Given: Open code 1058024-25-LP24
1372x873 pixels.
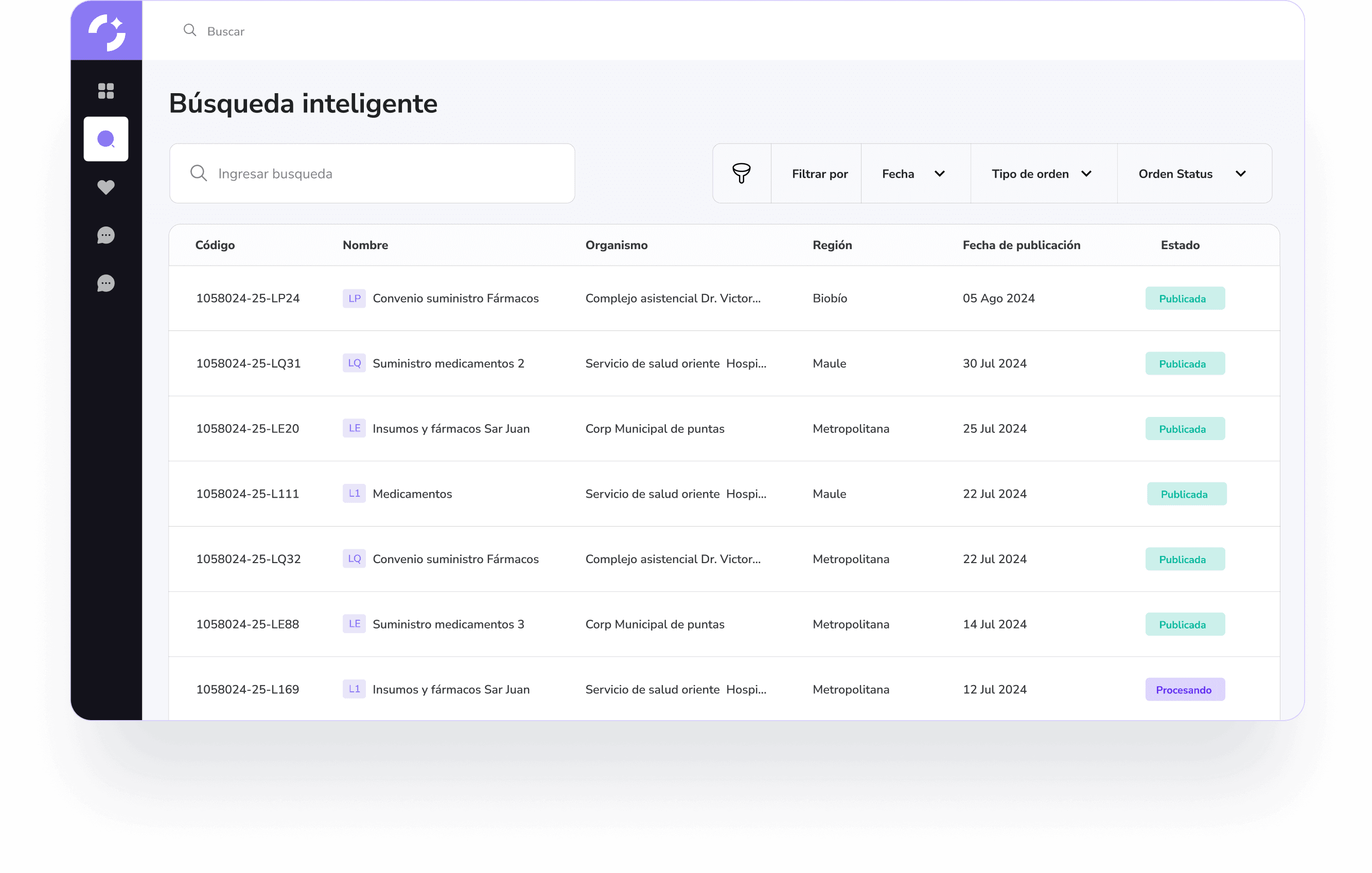Looking at the screenshot, I should tap(248, 298).
